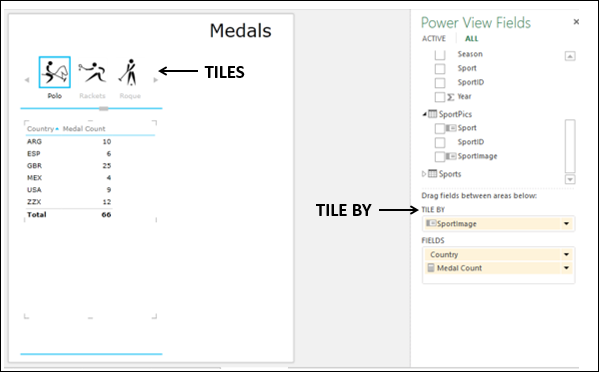Sort by Country column header

[x=40, y=129]
